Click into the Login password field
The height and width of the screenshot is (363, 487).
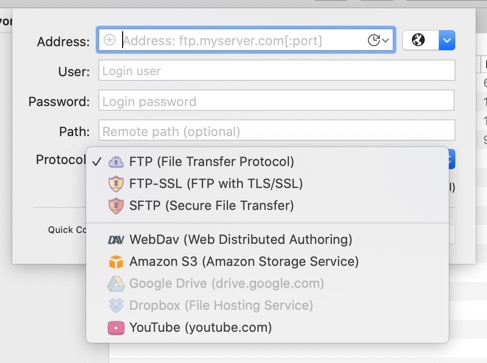pos(277,100)
